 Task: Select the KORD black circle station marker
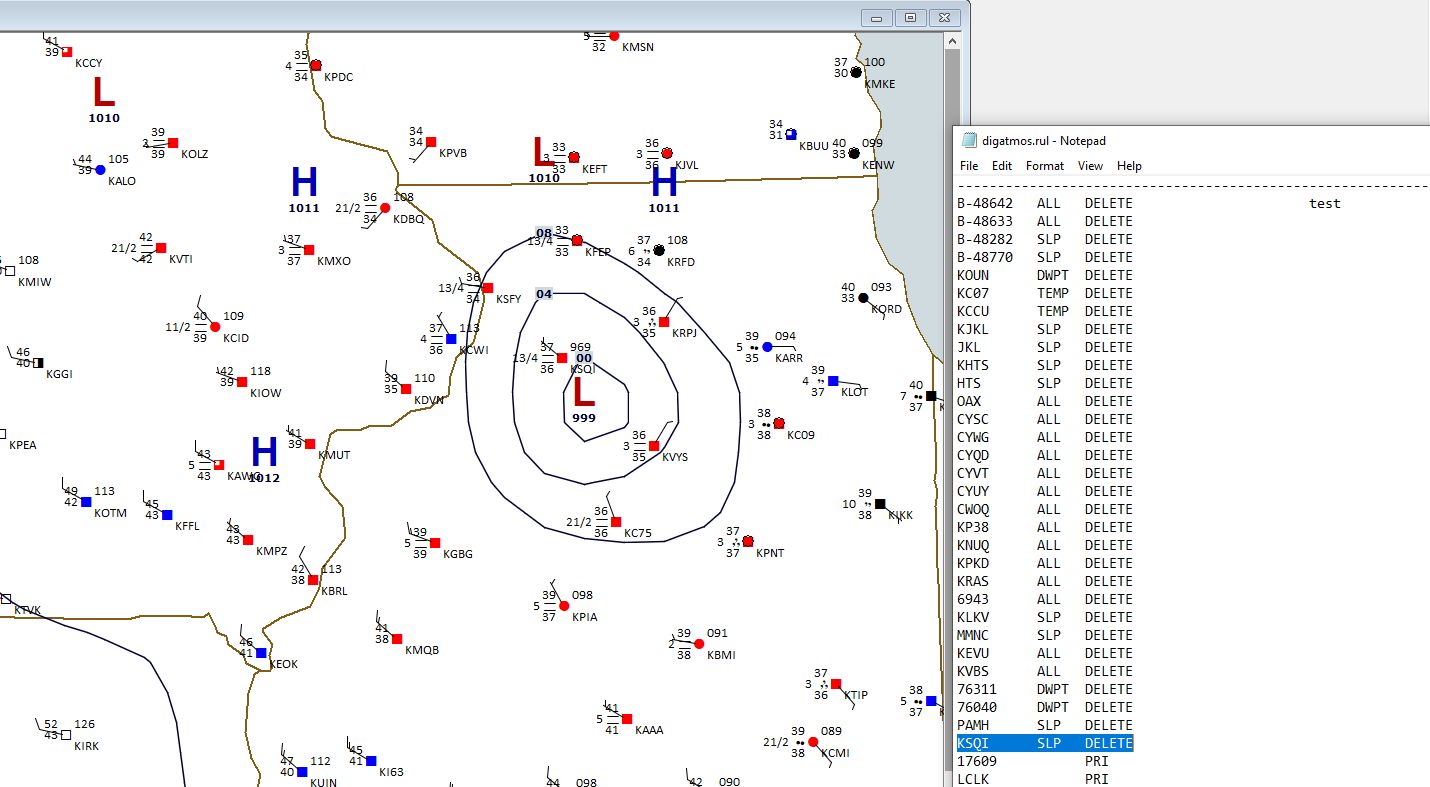[x=863, y=298]
